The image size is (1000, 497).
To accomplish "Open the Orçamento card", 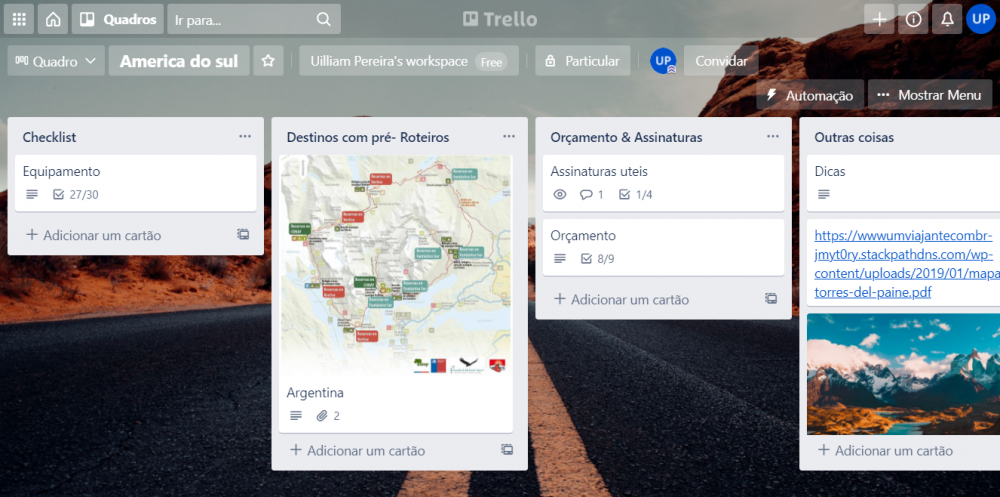I will click(x=663, y=247).
